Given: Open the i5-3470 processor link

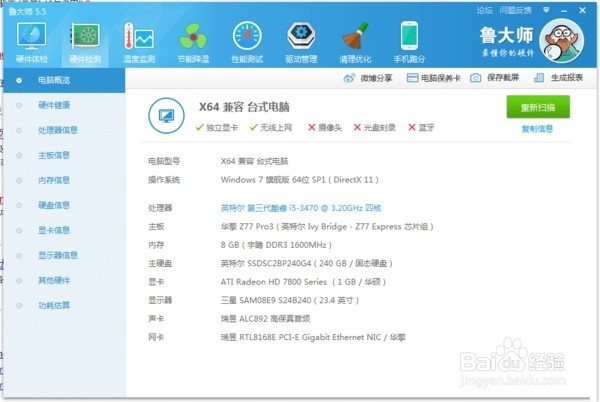Looking at the screenshot, I should [301, 208].
